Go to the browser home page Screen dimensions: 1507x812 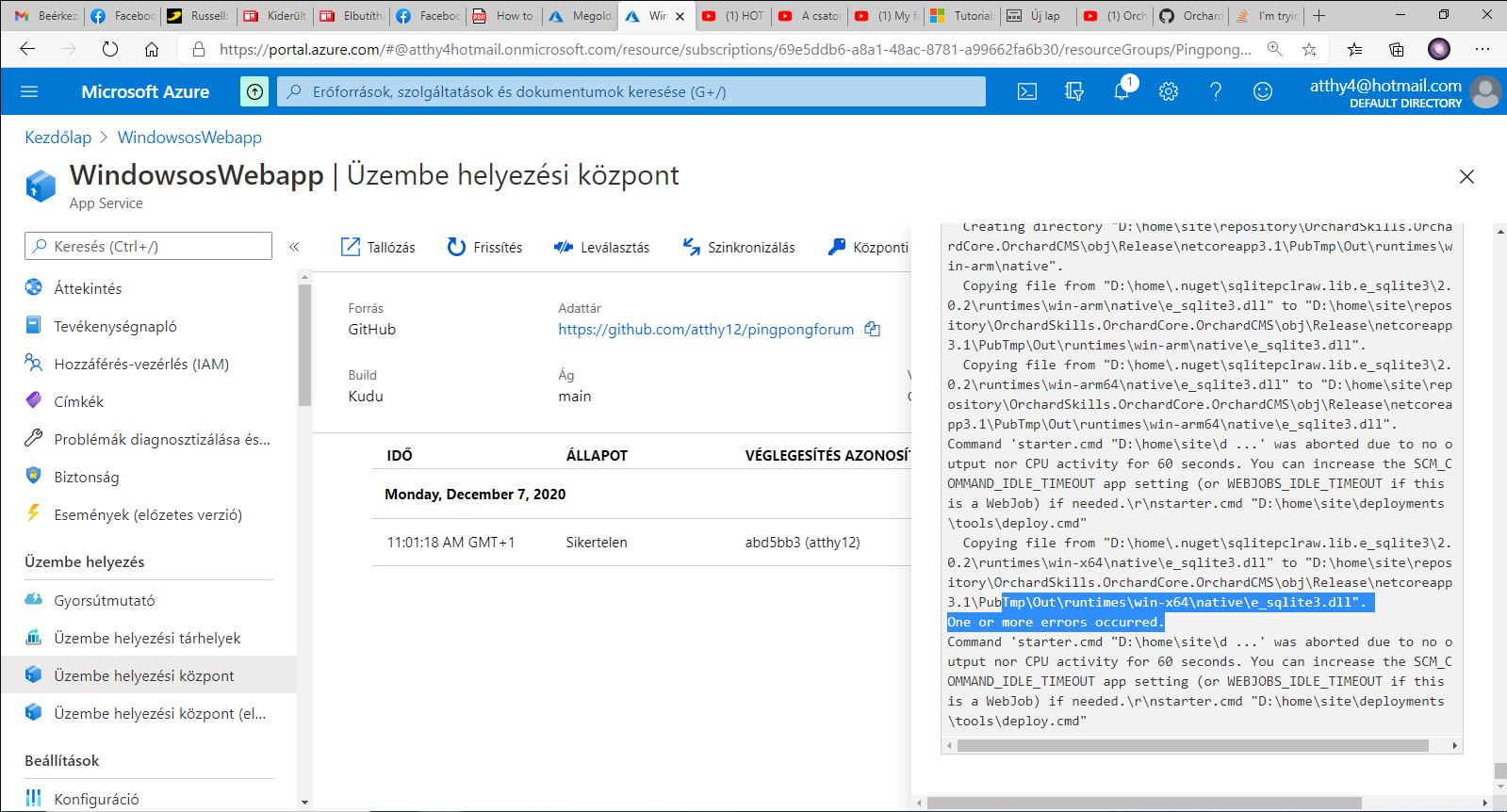[152, 49]
